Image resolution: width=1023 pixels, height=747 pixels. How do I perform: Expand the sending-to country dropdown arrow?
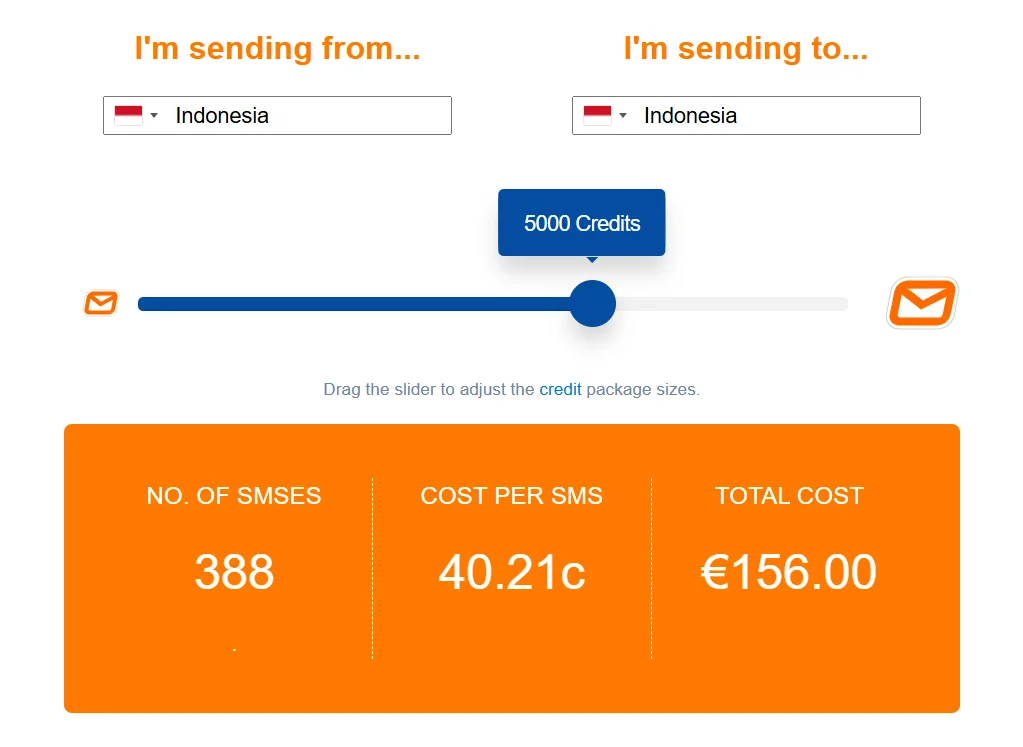(x=623, y=116)
